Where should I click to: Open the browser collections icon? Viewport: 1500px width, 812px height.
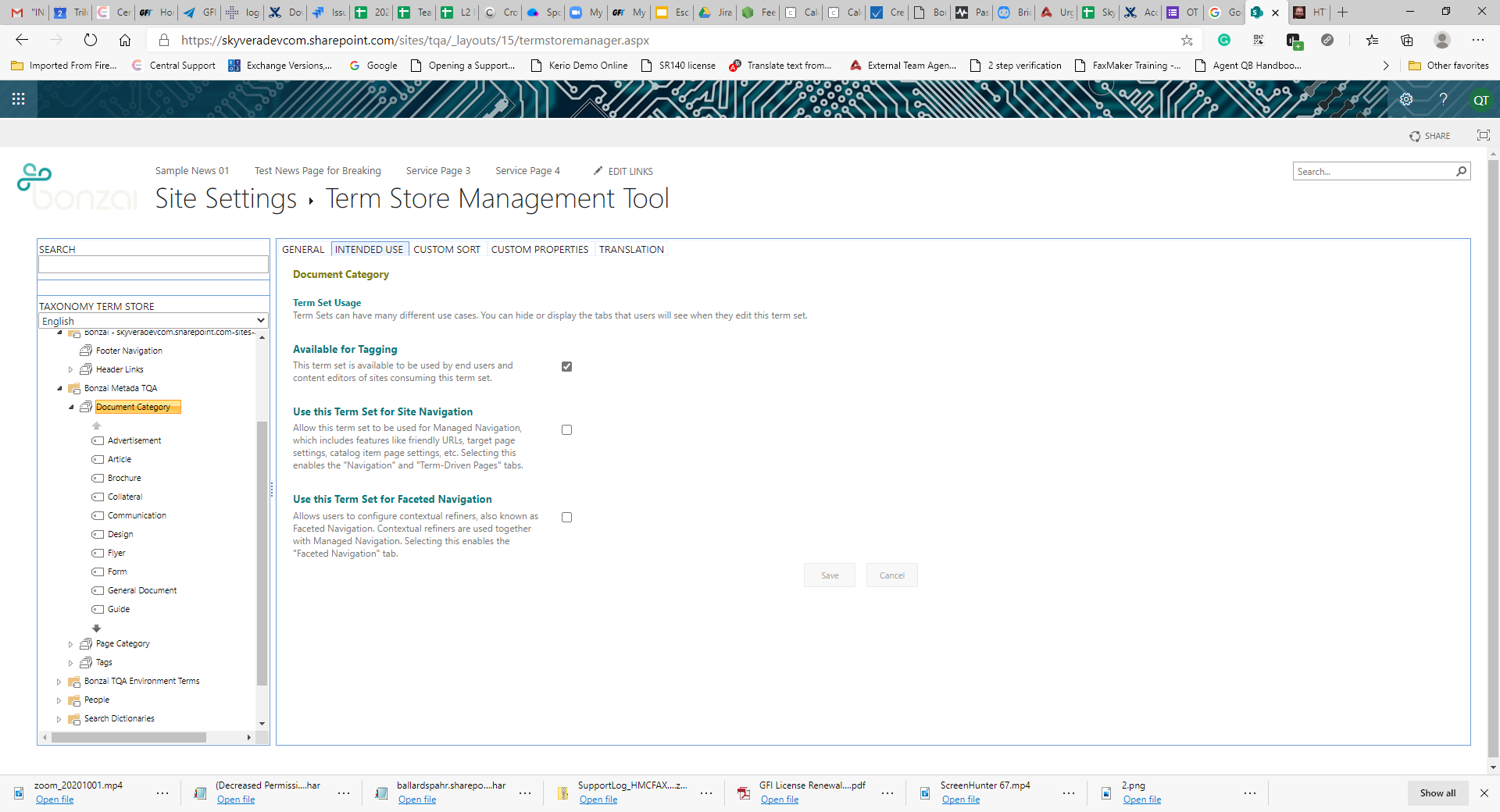[x=1406, y=40]
